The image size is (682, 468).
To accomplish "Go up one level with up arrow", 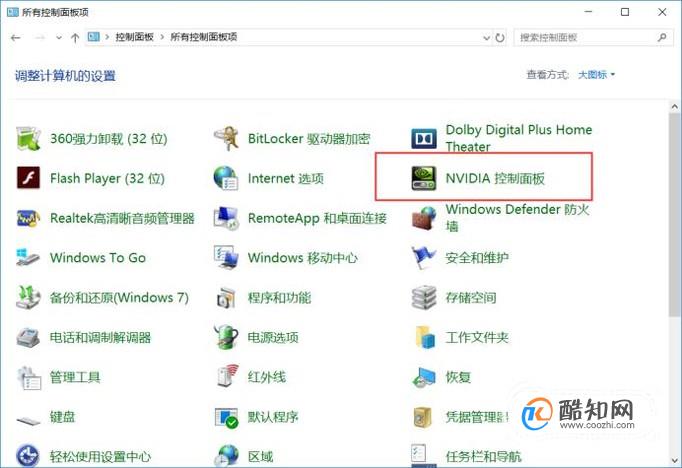I will (x=75, y=38).
